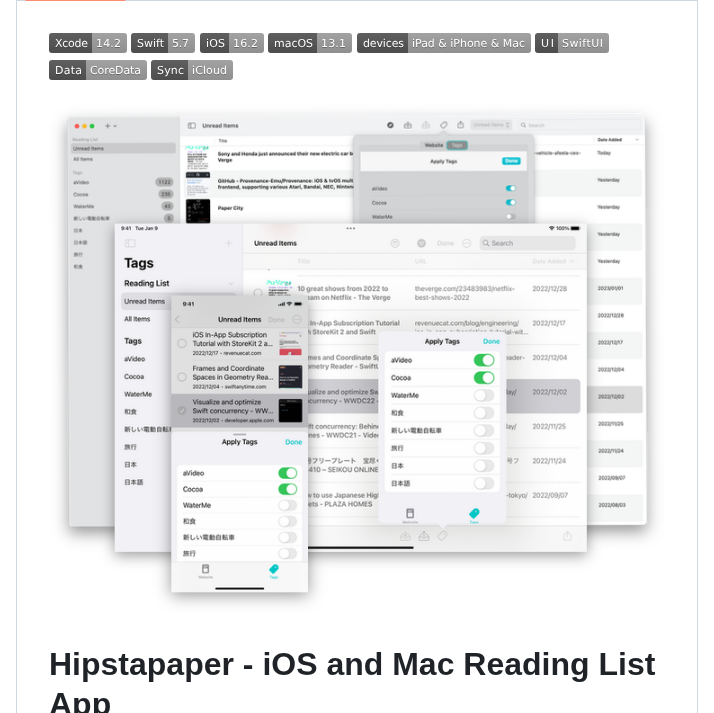Select the Tags tab icon on iPhone
714x713 pixels.
click(x=273, y=570)
